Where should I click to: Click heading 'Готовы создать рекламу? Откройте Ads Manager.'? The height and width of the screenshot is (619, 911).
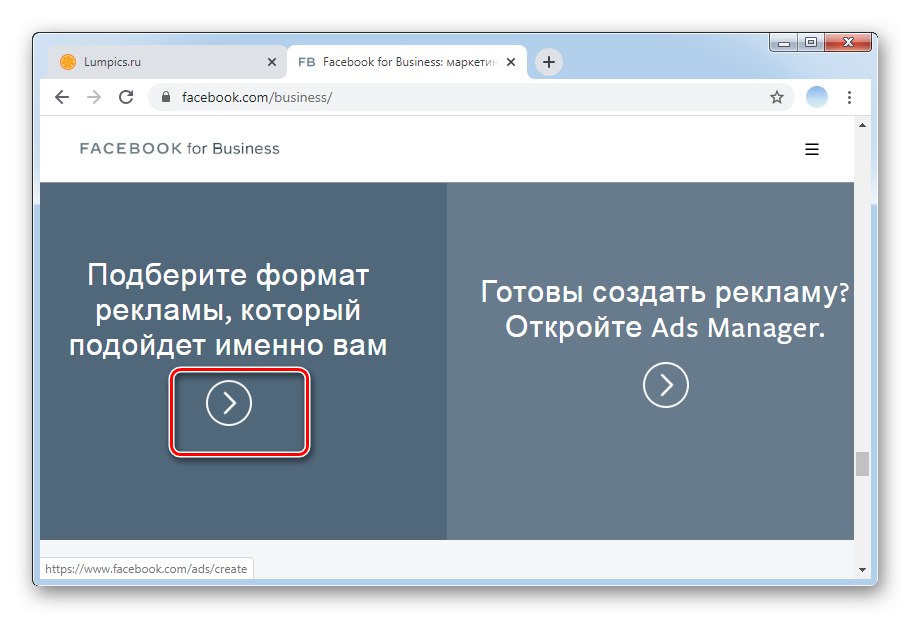pos(665,309)
